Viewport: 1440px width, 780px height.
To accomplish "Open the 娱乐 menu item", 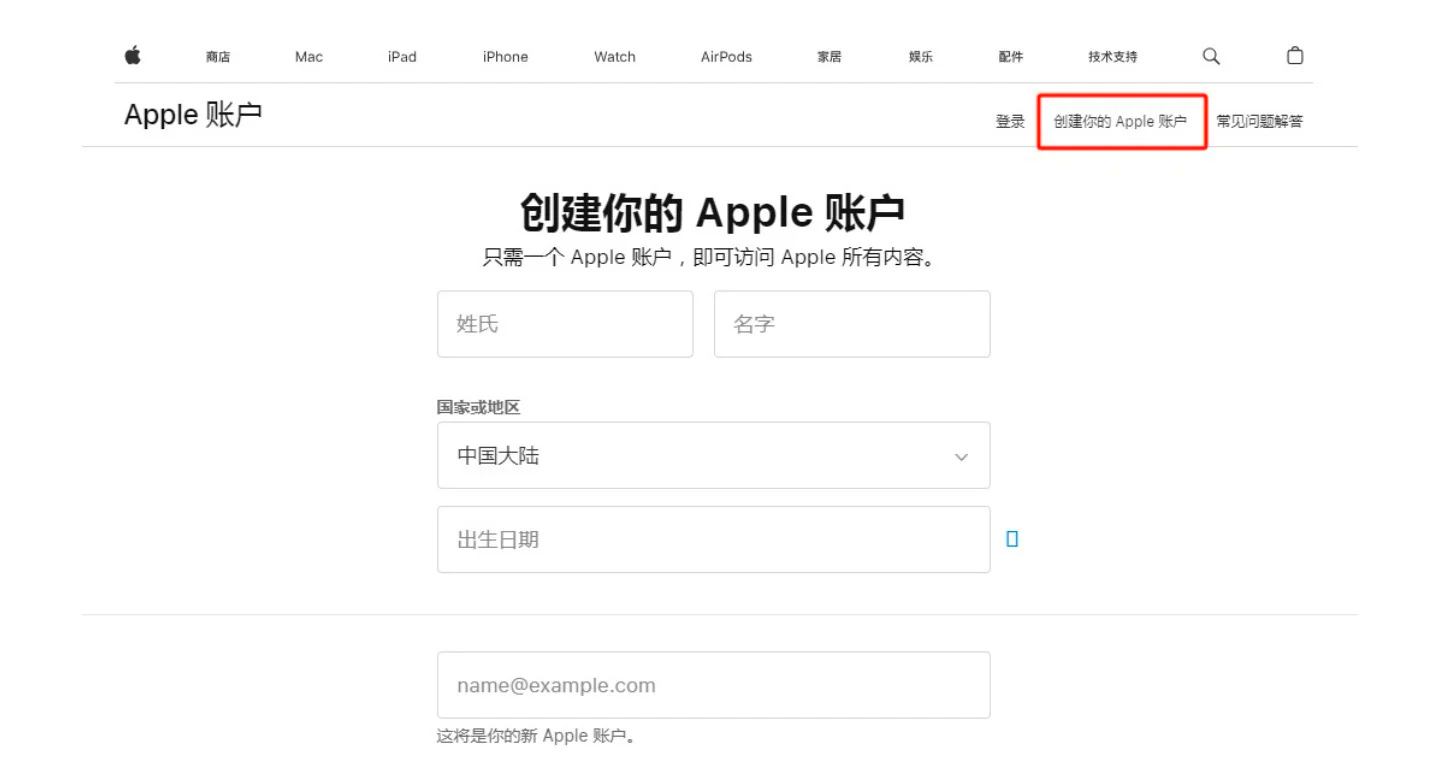I will (x=921, y=57).
